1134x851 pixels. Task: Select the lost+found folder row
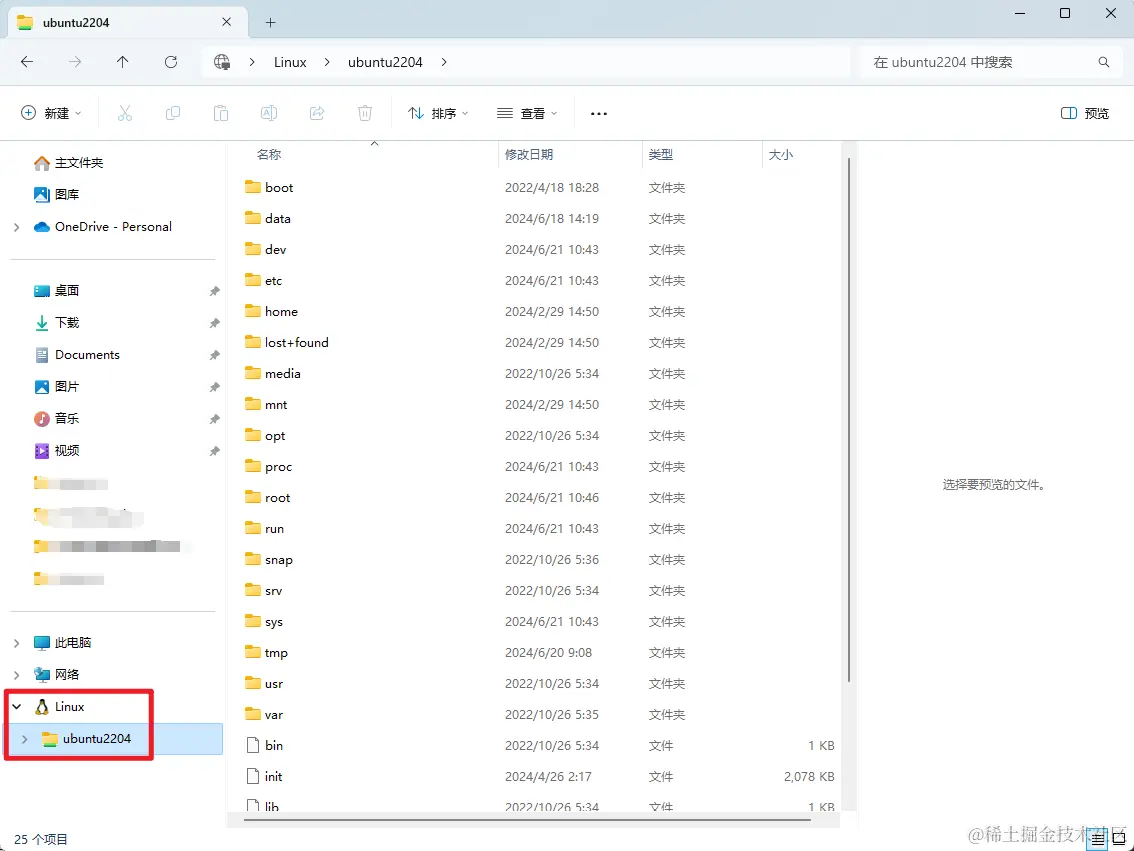[x=539, y=343]
